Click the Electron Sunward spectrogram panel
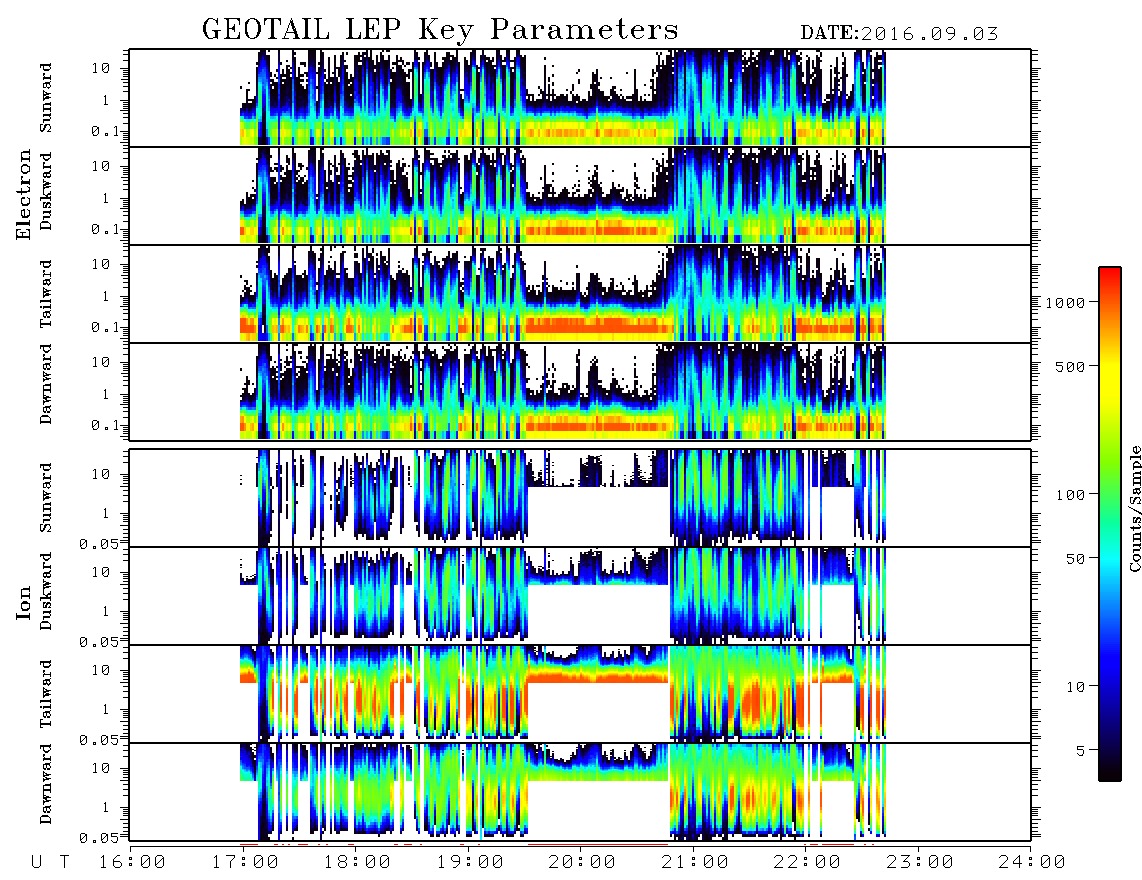 tap(580, 98)
